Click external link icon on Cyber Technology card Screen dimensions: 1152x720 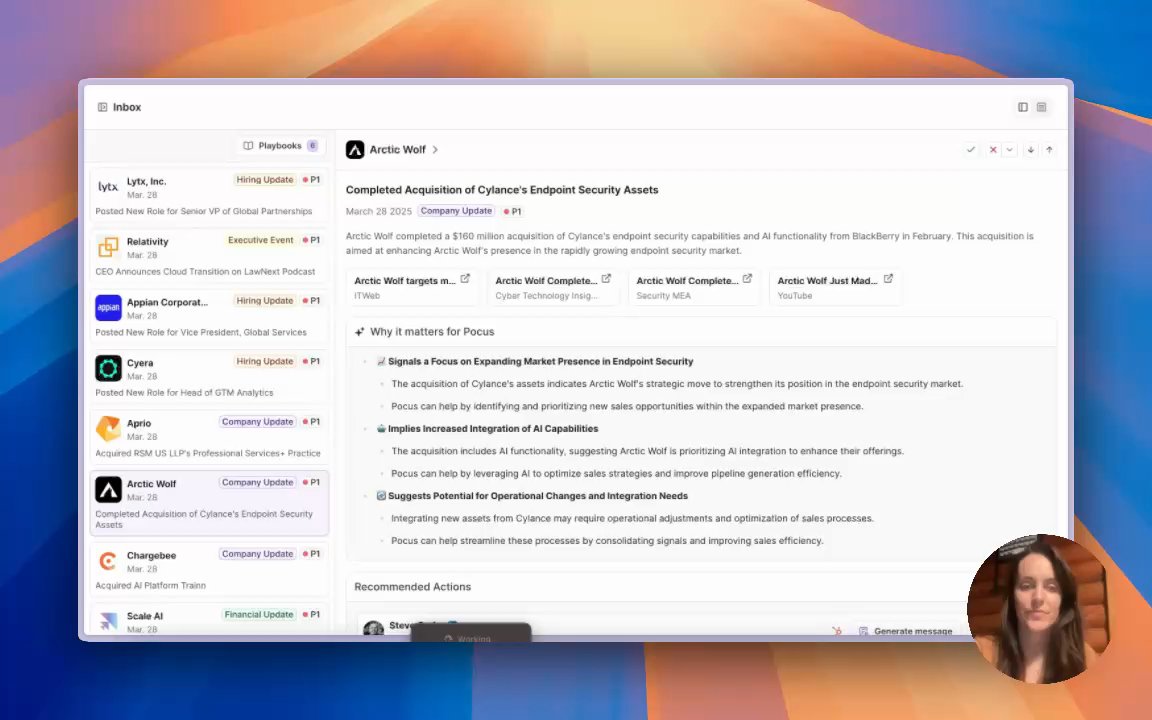tap(606, 278)
